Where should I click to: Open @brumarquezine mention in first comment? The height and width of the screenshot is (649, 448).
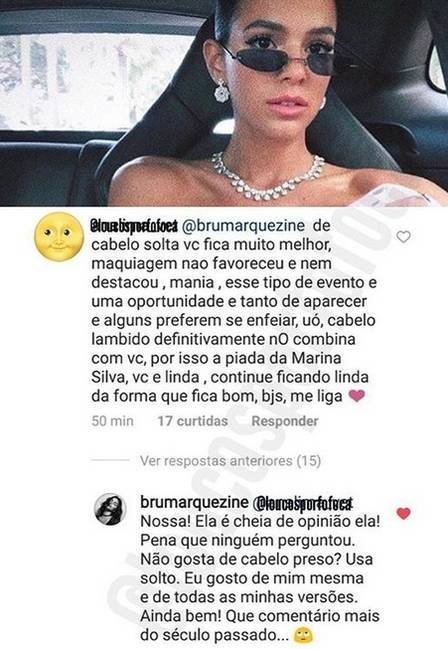[x=243, y=226]
